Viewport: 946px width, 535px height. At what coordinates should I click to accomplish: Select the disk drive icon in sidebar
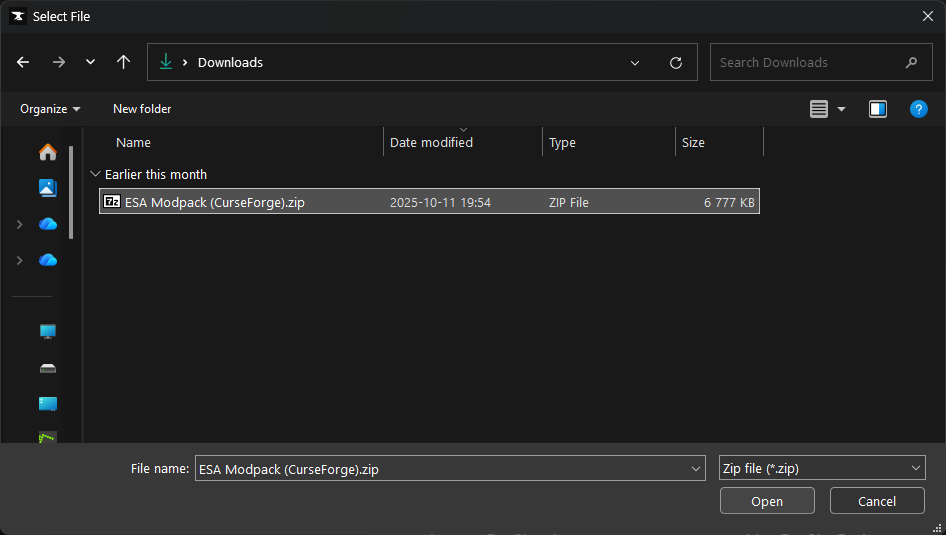click(x=47, y=368)
